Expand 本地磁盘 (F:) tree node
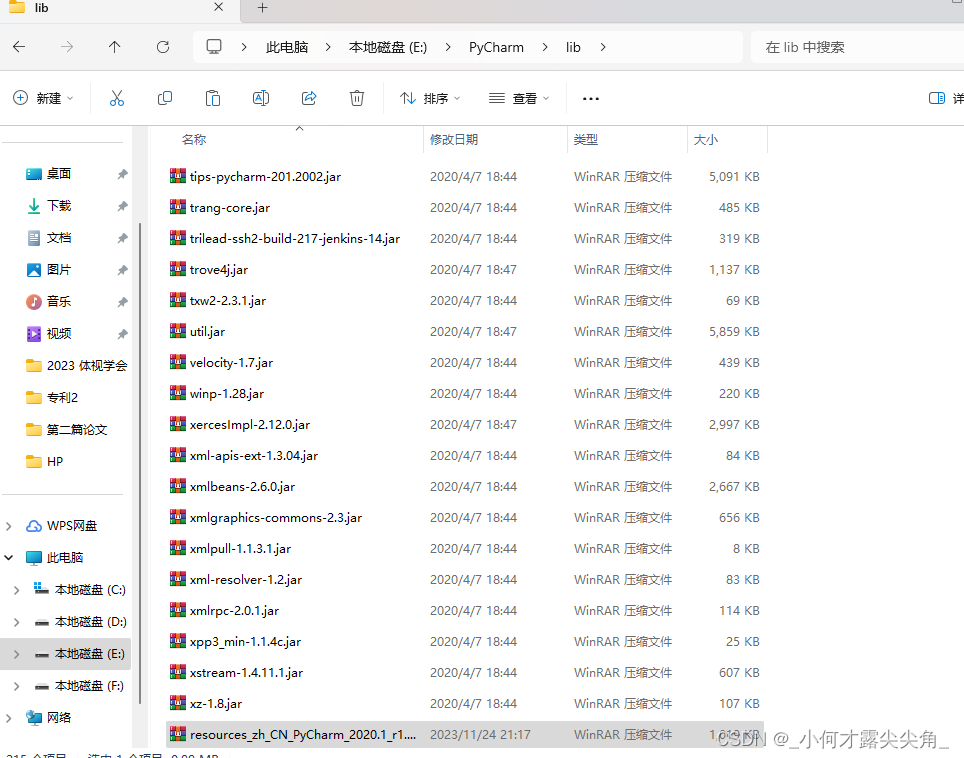The height and width of the screenshot is (758, 964). tap(17, 686)
